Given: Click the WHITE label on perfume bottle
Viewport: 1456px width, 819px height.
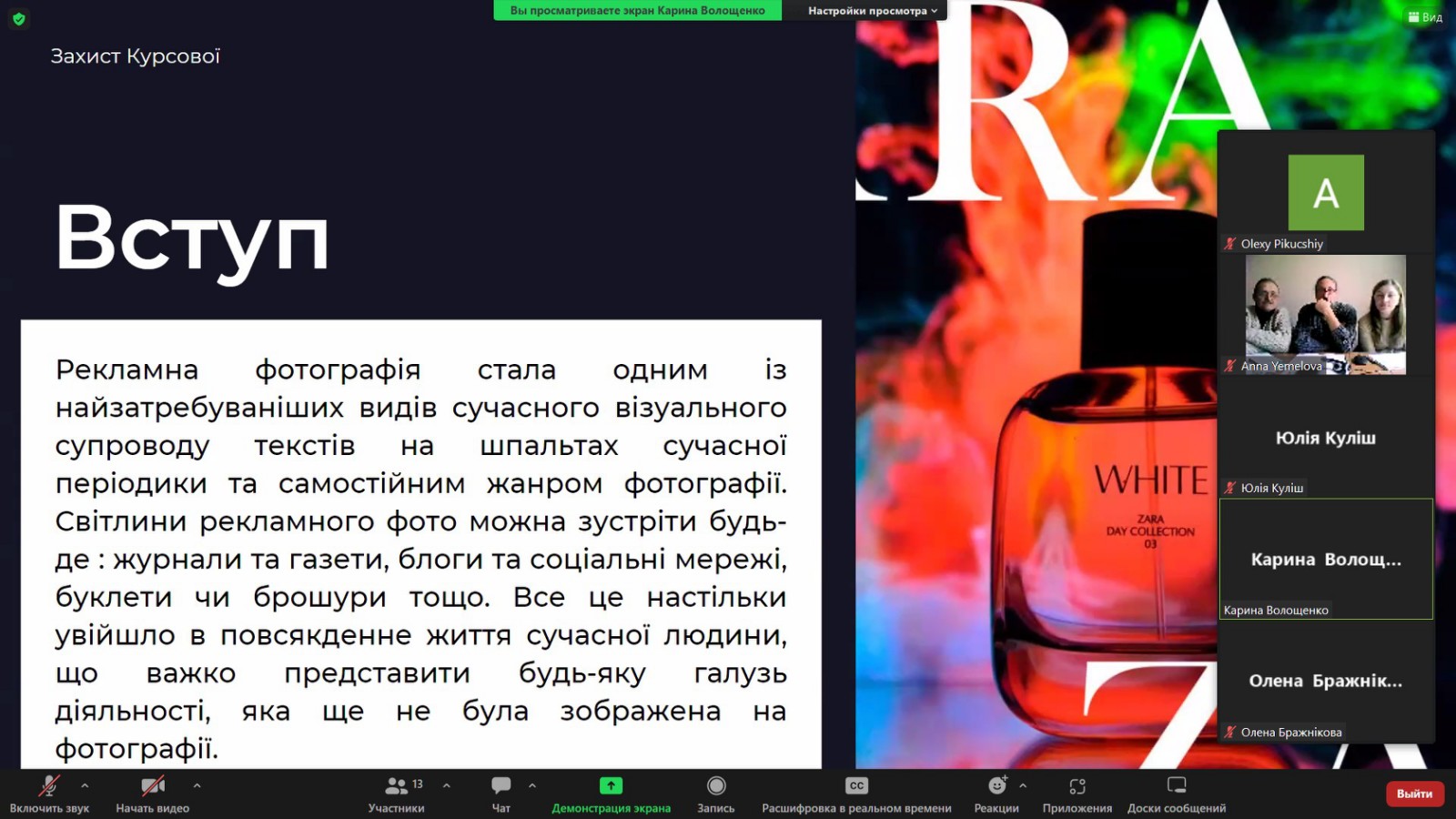Looking at the screenshot, I should tap(1151, 480).
